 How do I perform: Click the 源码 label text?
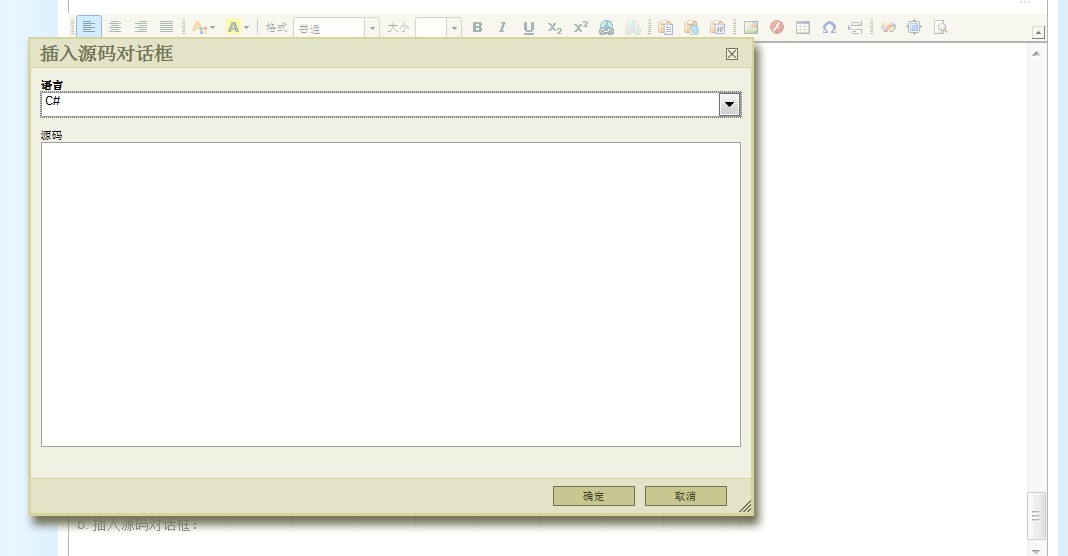click(x=52, y=136)
